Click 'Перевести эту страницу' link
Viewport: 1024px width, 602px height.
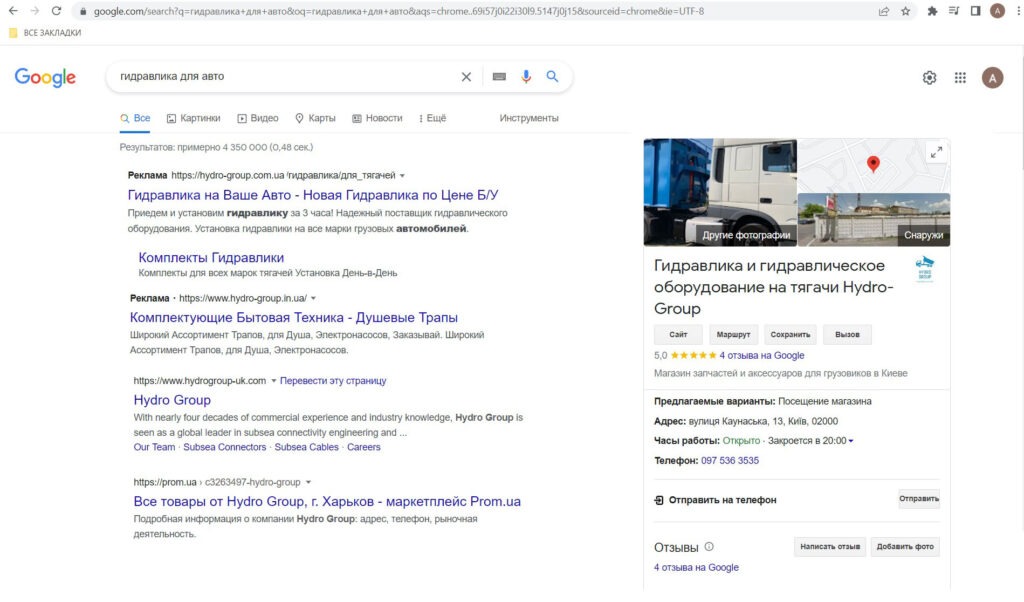[333, 381]
